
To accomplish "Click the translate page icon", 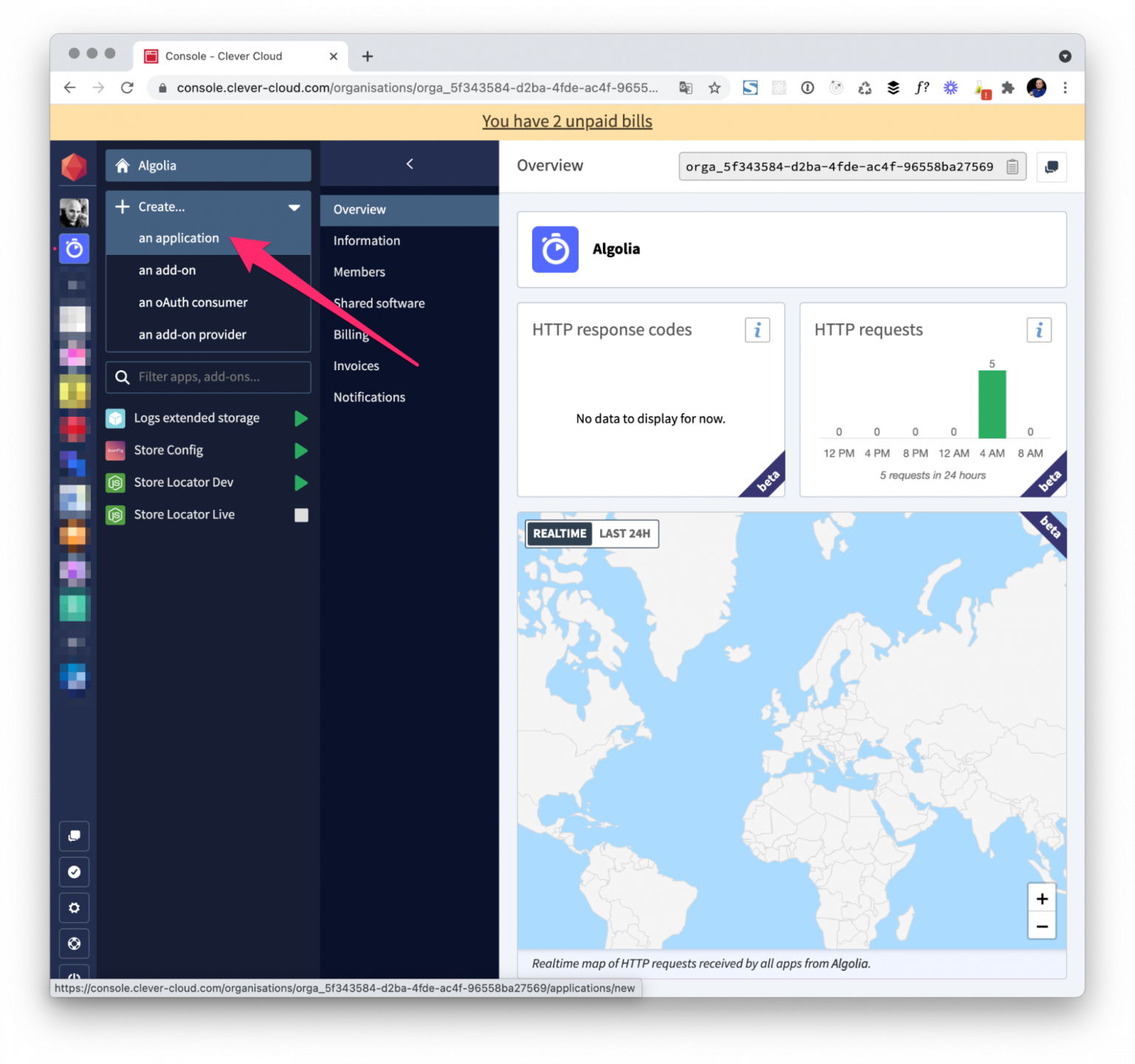I will click(686, 88).
